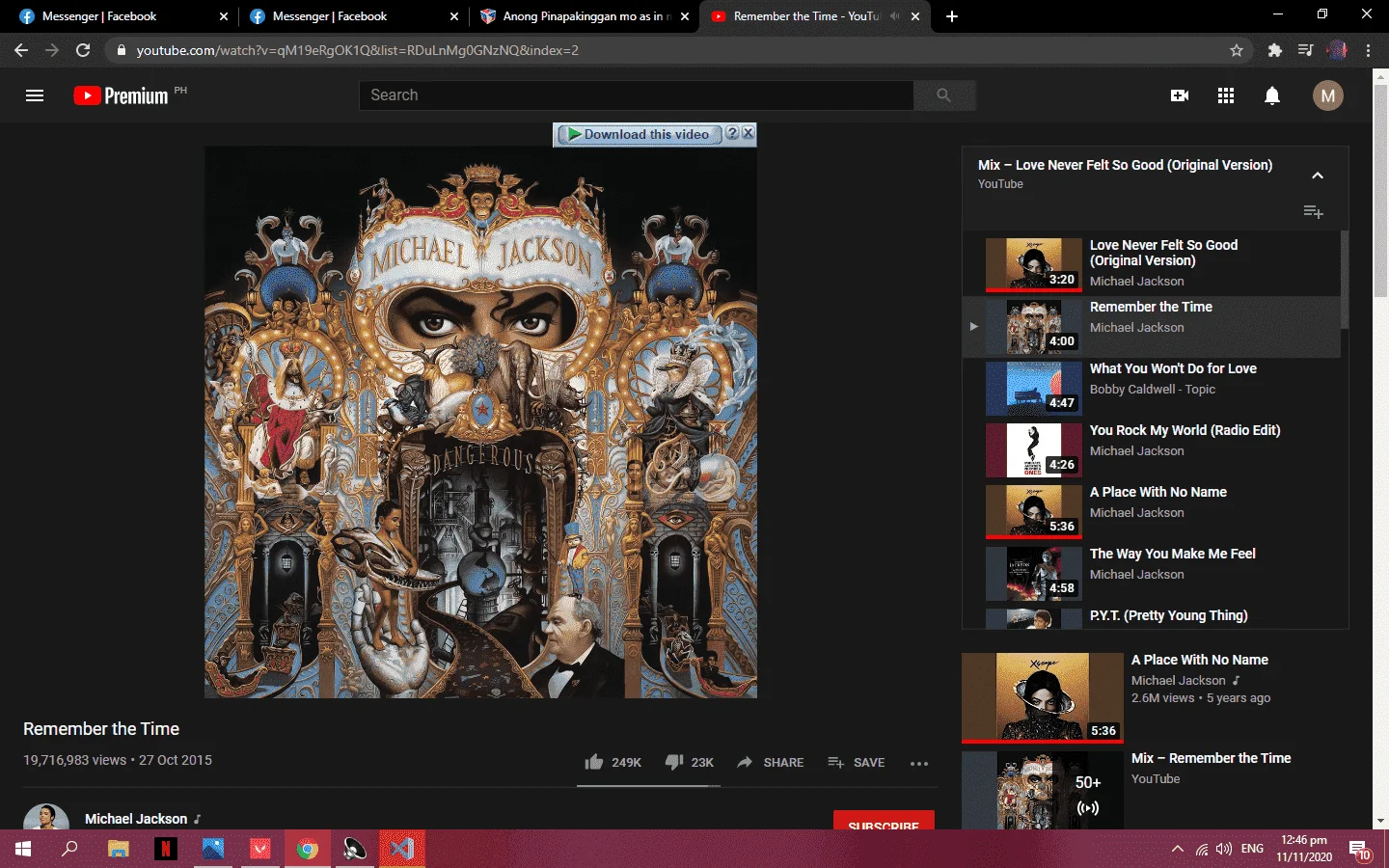Open Chrome extensions puzzle icon

pos(1275,50)
